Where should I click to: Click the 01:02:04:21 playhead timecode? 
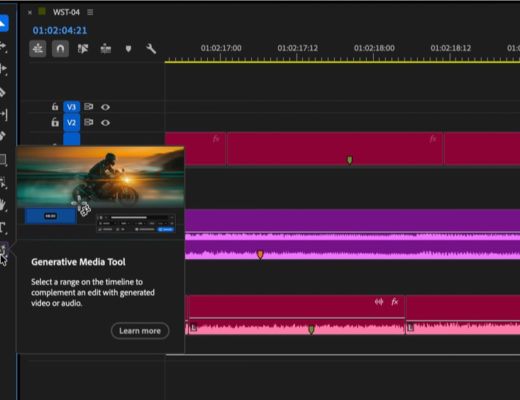click(60, 30)
